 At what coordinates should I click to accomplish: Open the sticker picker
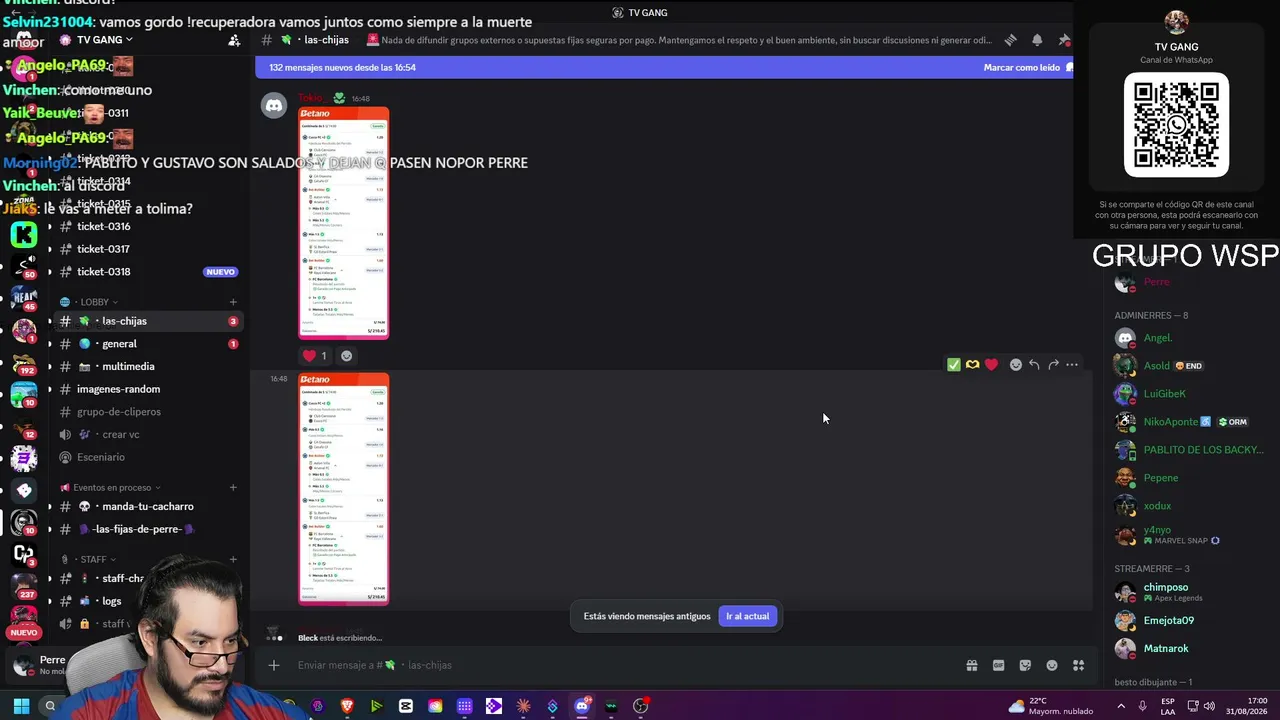coord(1025,665)
